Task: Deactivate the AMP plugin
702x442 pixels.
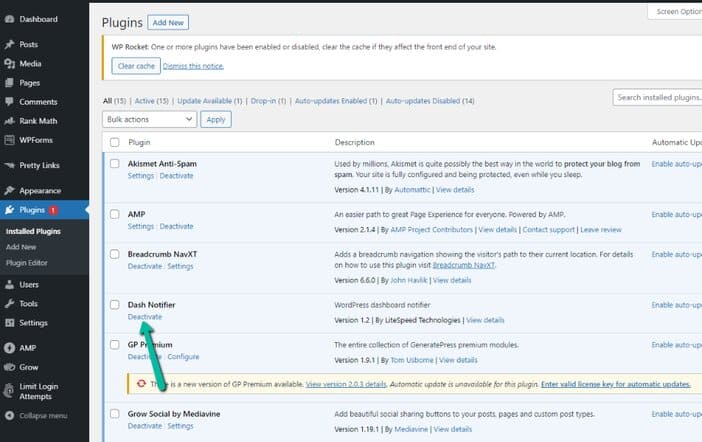Action: [x=176, y=226]
